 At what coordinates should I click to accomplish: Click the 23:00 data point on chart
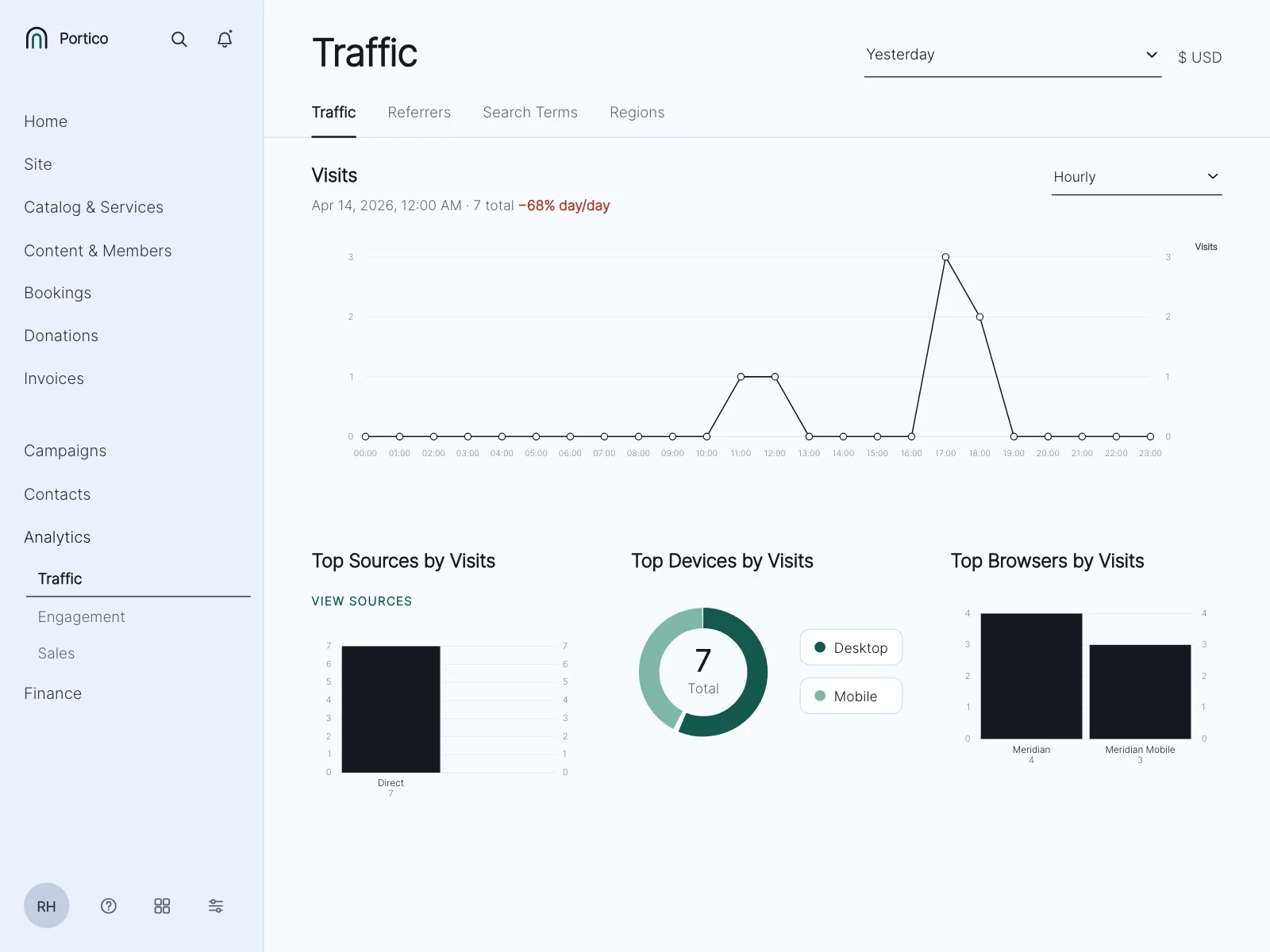1150,436
